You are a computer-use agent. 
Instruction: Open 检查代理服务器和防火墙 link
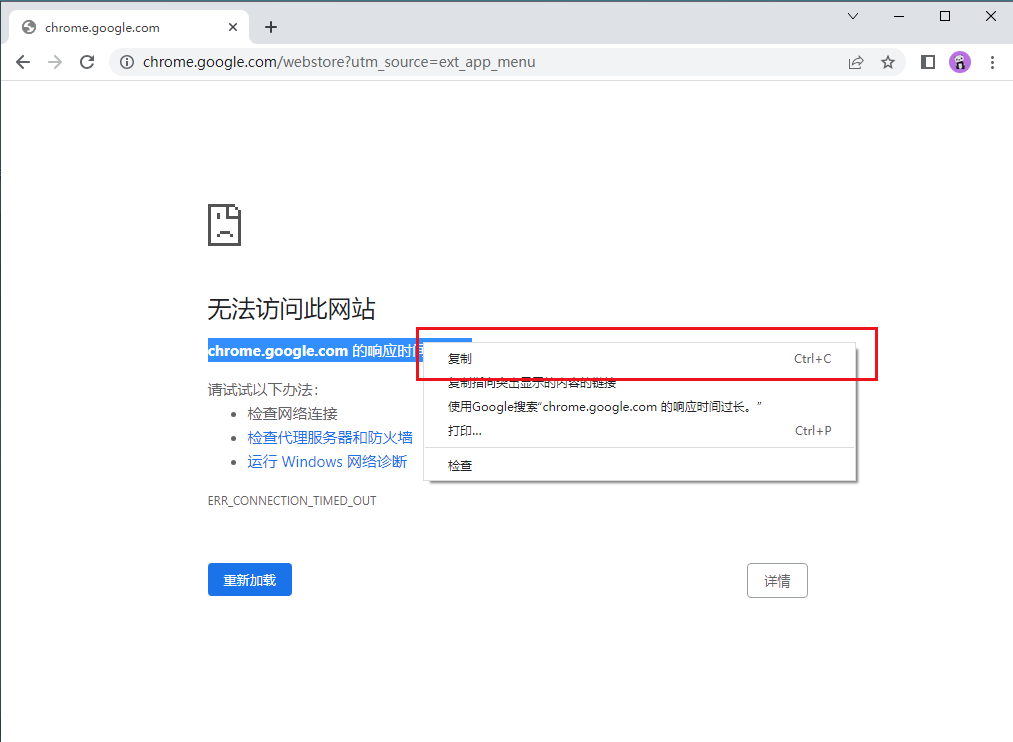click(x=329, y=438)
